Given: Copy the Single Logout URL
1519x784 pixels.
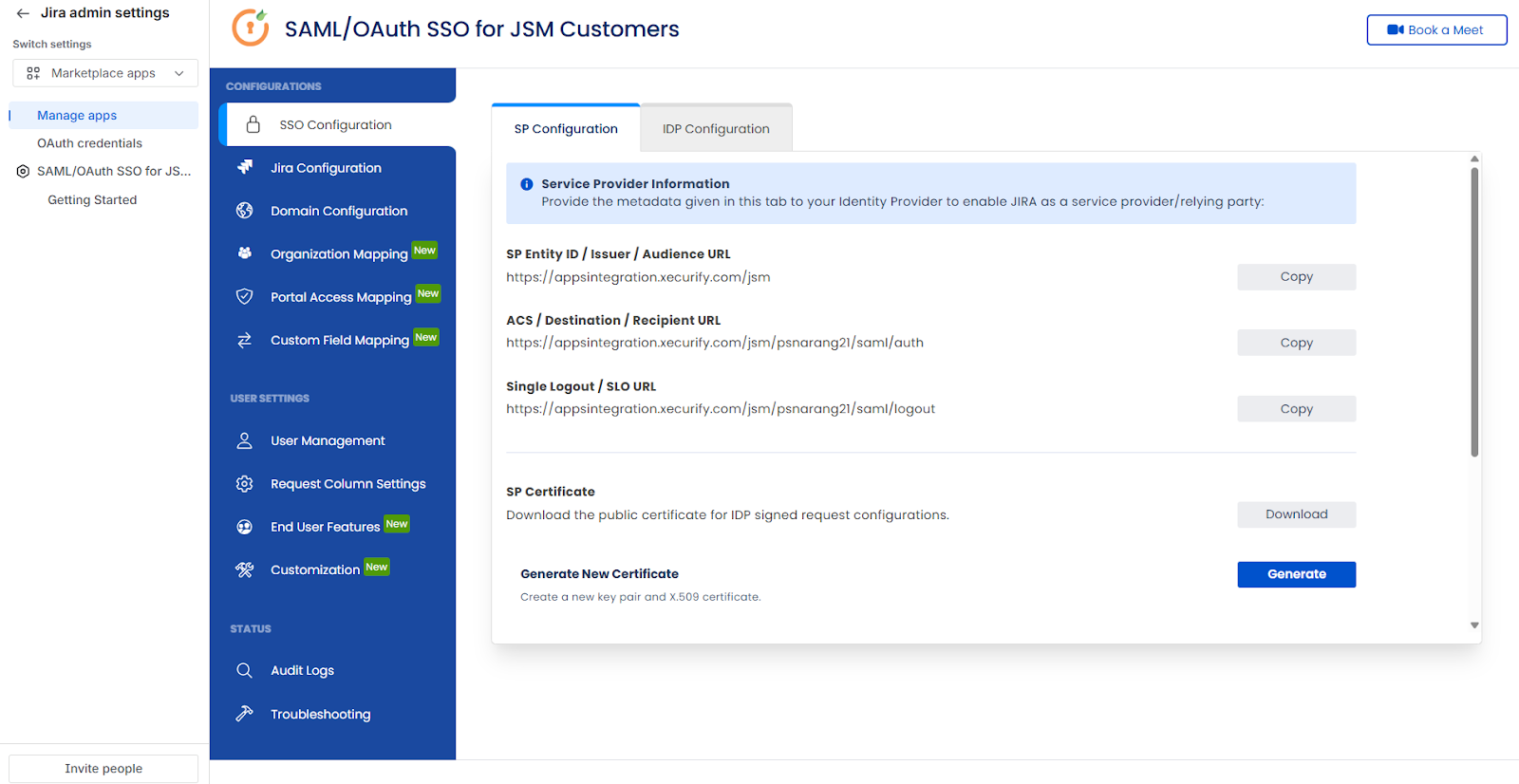Looking at the screenshot, I should click(1296, 409).
